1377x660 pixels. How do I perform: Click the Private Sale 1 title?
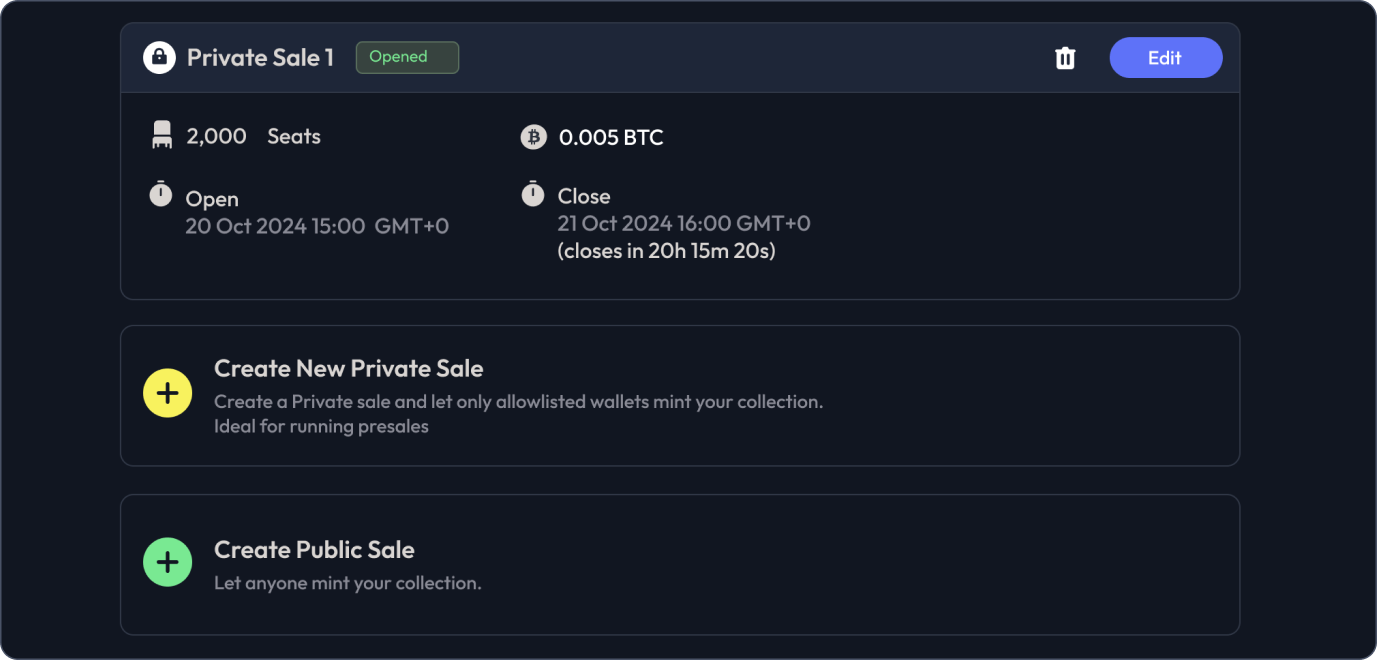260,58
